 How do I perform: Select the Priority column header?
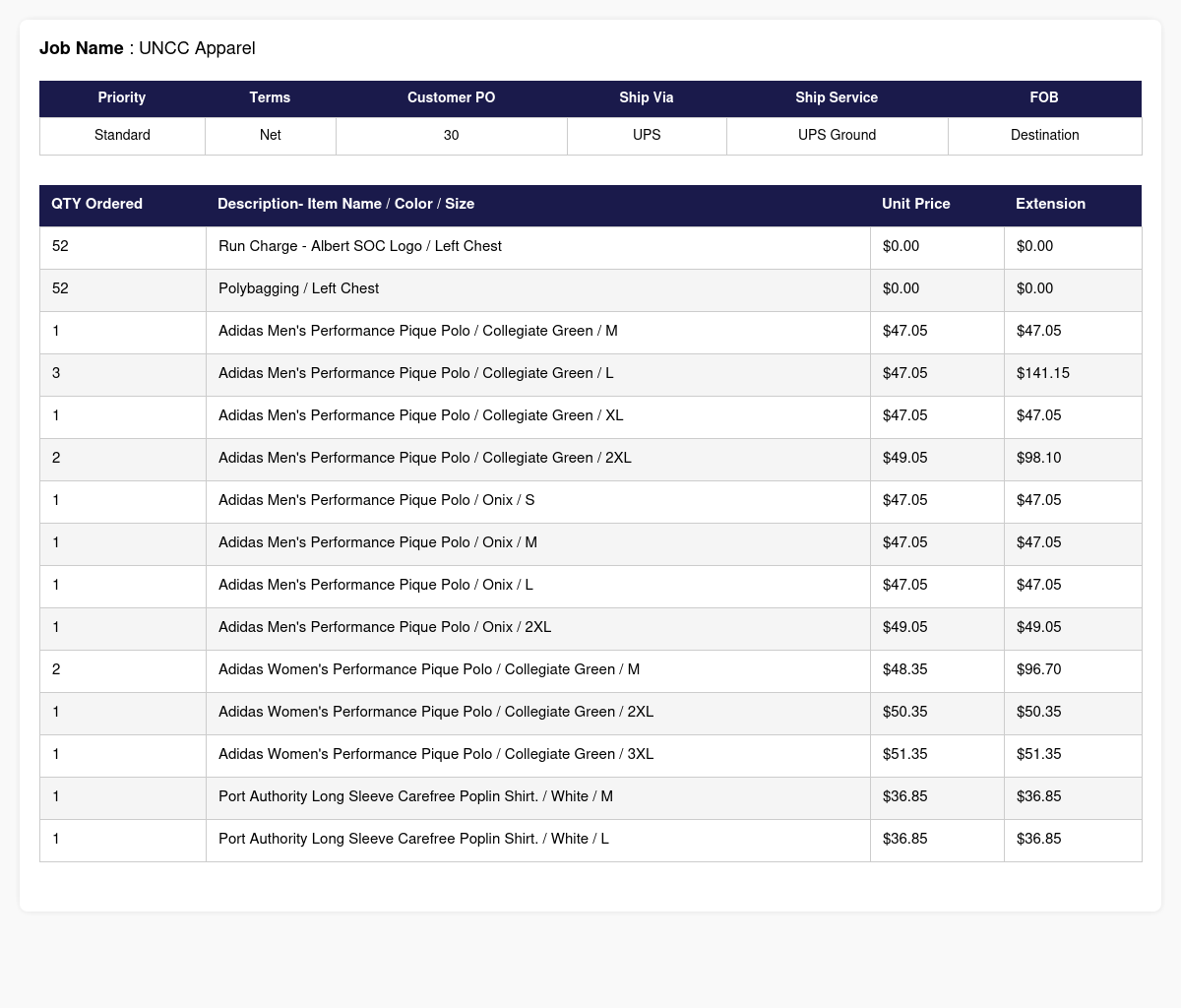point(122,97)
